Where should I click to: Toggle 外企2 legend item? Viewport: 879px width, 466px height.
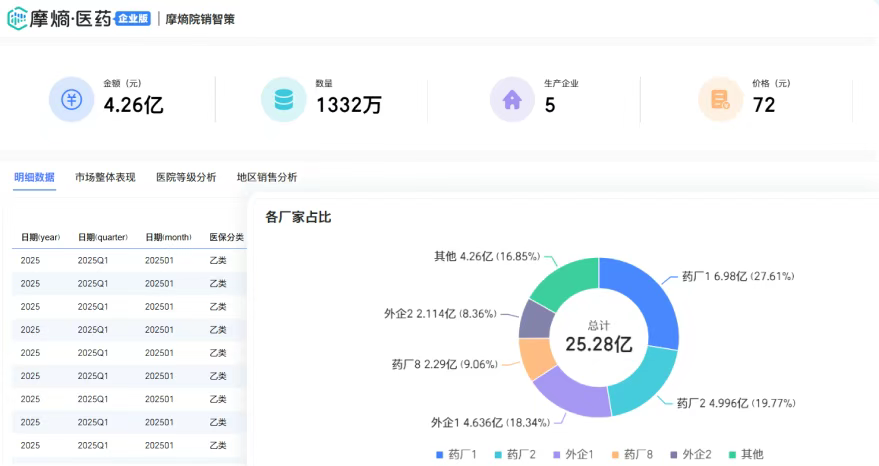click(x=690, y=454)
